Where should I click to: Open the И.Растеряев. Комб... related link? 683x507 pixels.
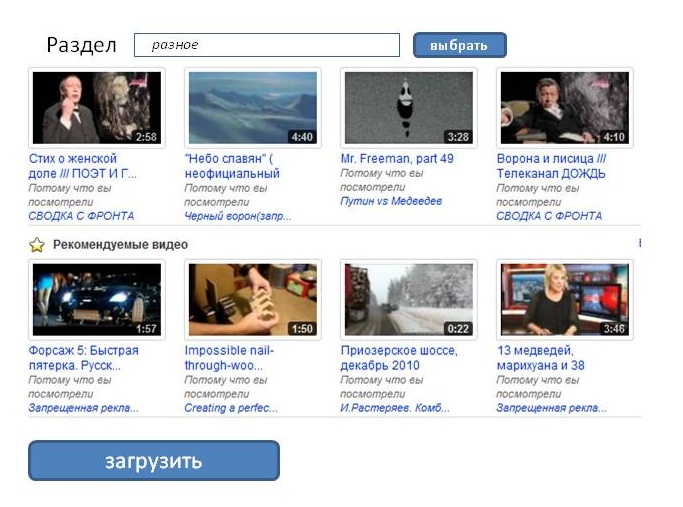click(x=395, y=408)
